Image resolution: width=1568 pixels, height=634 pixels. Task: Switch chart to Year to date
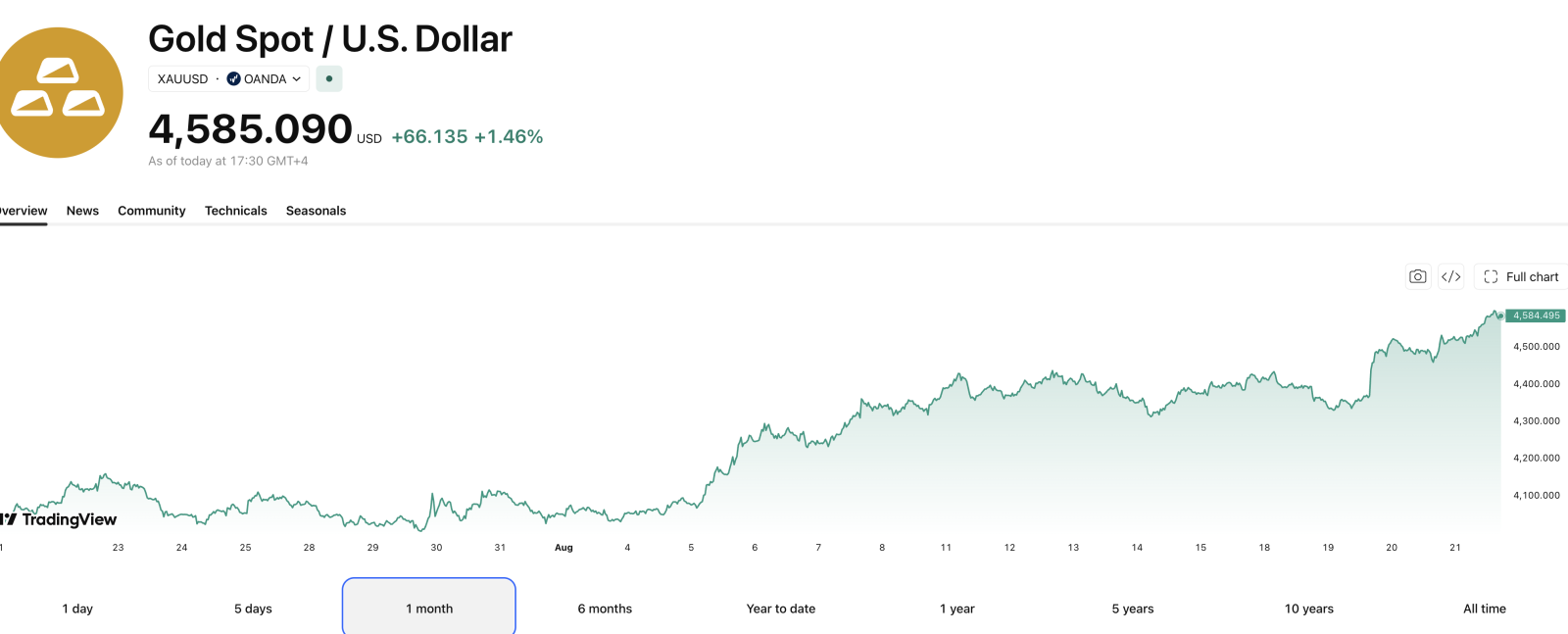pos(781,609)
